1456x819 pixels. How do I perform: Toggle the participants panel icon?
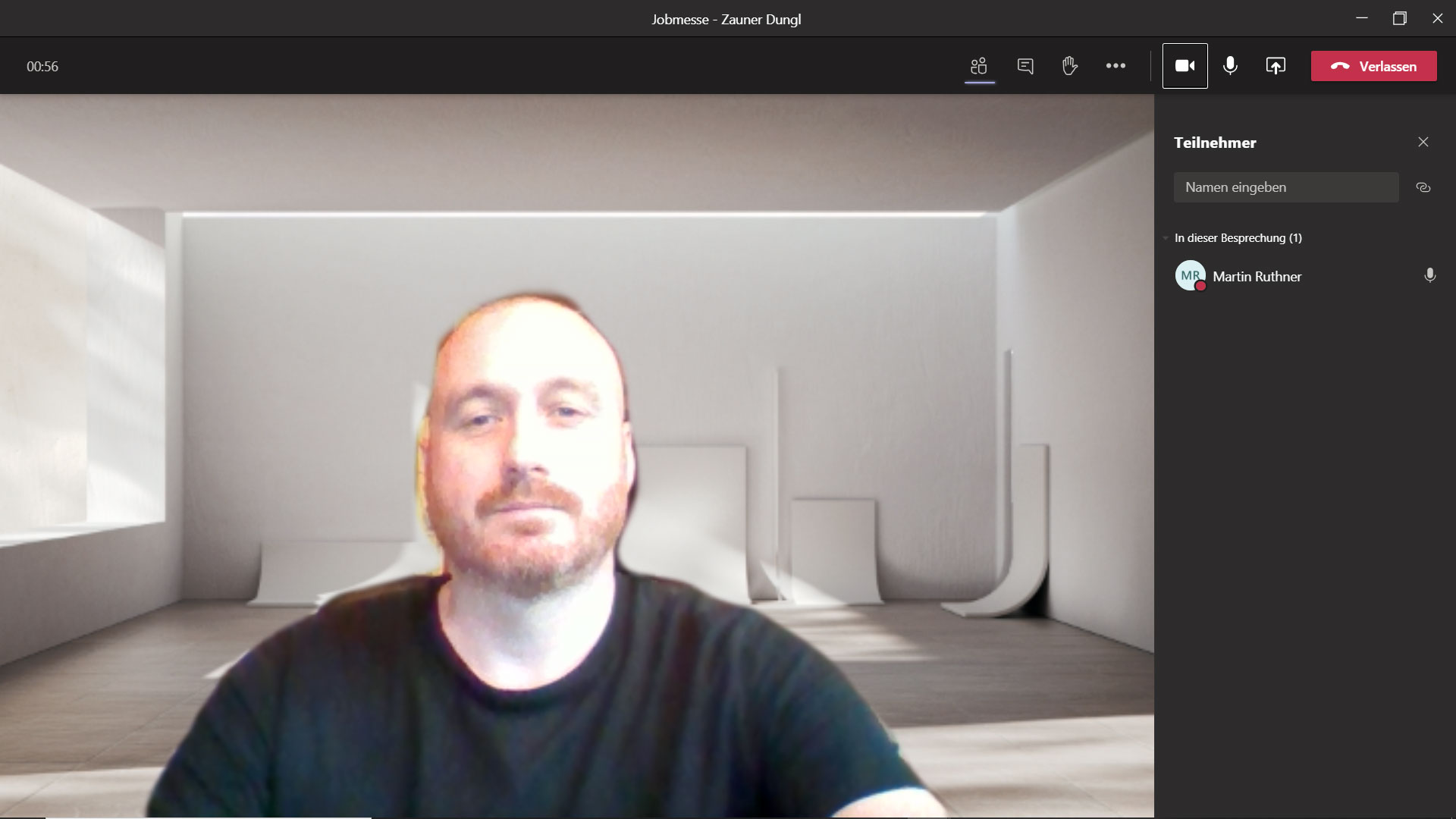[979, 66]
